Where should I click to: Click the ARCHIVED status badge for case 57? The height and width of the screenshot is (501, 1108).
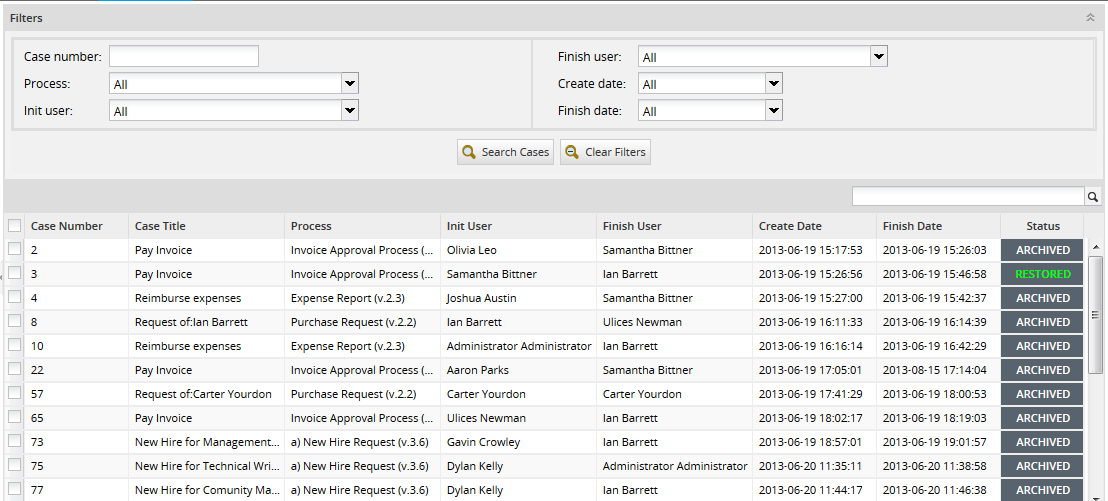click(1042, 394)
